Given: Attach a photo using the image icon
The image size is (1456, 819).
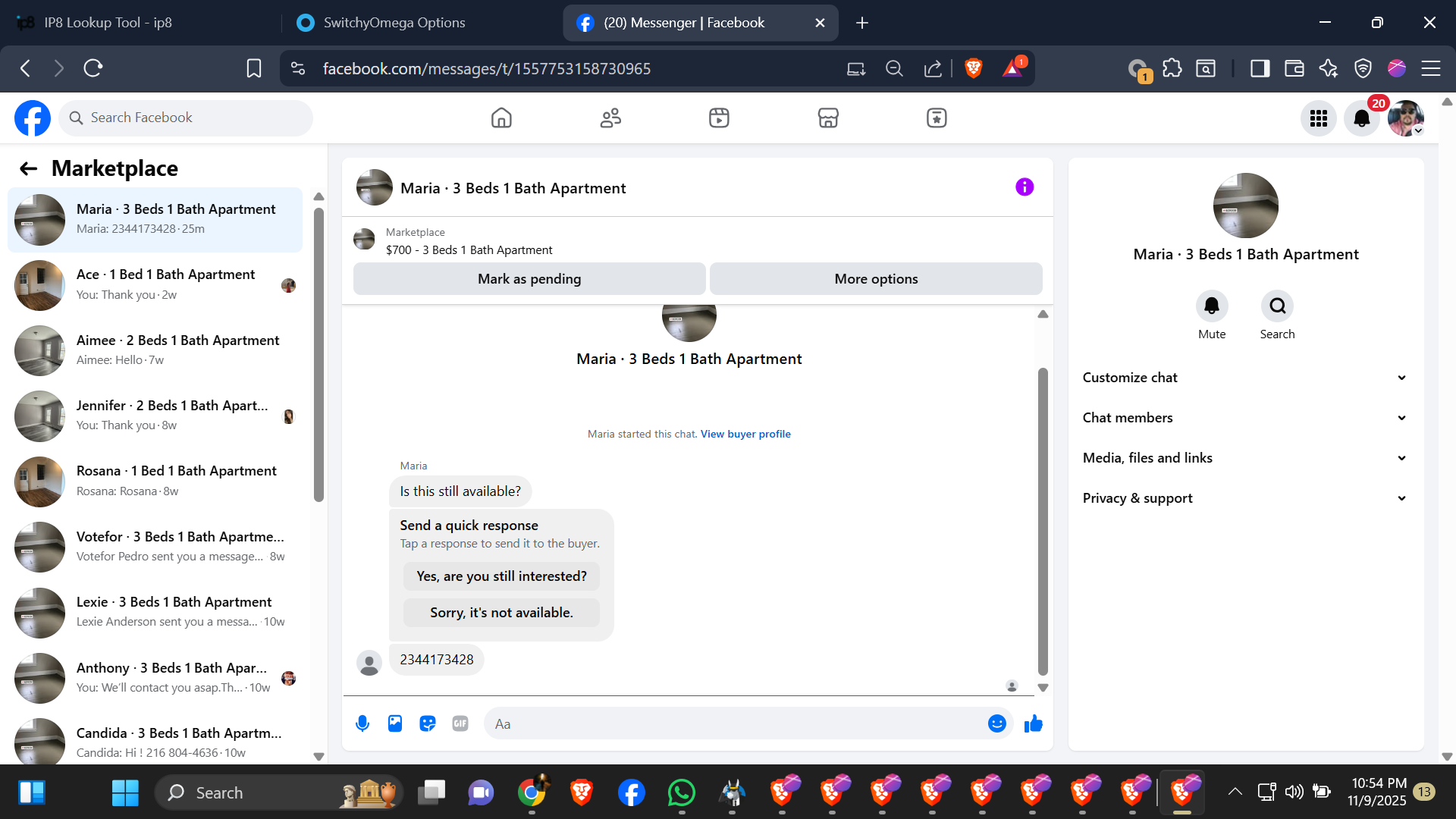Looking at the screenshot, I should (x=395, y=723).
